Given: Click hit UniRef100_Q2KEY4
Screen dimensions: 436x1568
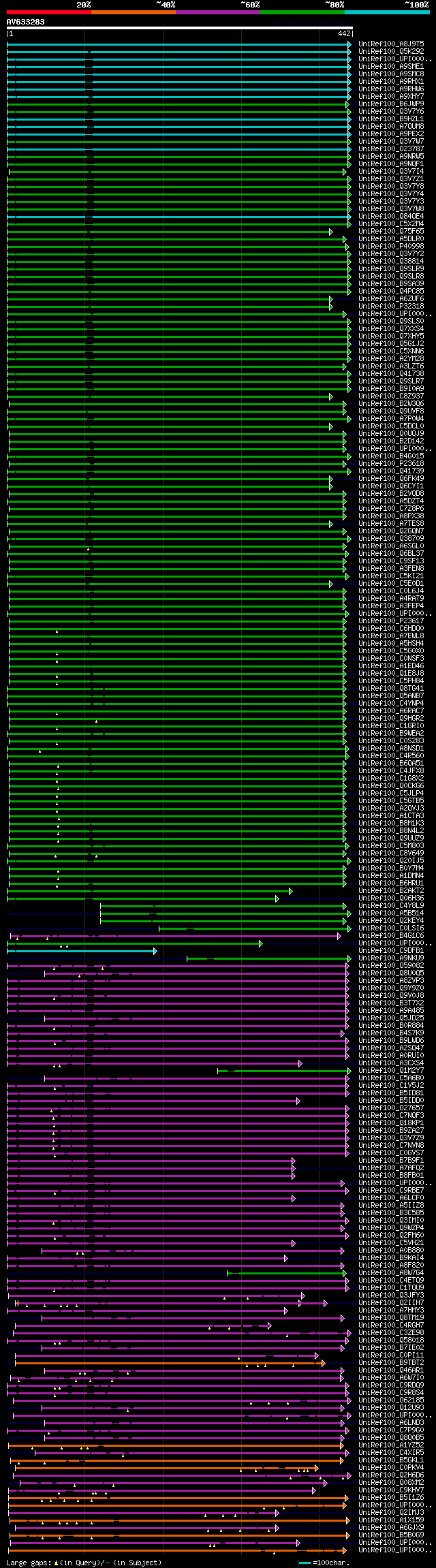Looking at the screenshot, I should pos(391,920).
